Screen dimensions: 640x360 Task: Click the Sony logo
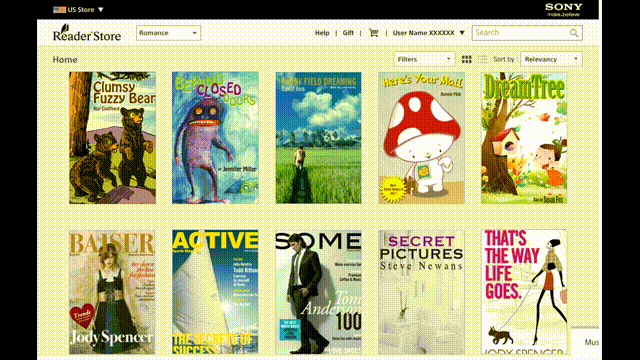[x=564, y=9]
